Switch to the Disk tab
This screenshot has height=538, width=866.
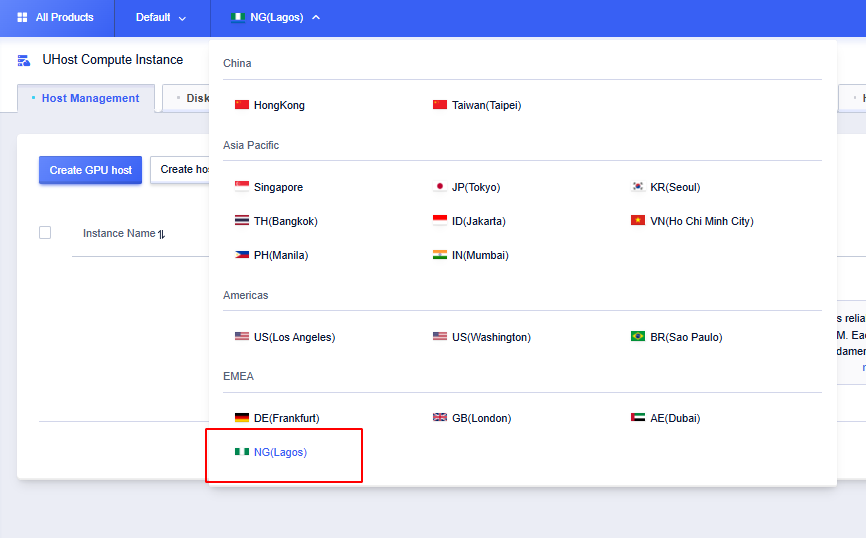187,98
